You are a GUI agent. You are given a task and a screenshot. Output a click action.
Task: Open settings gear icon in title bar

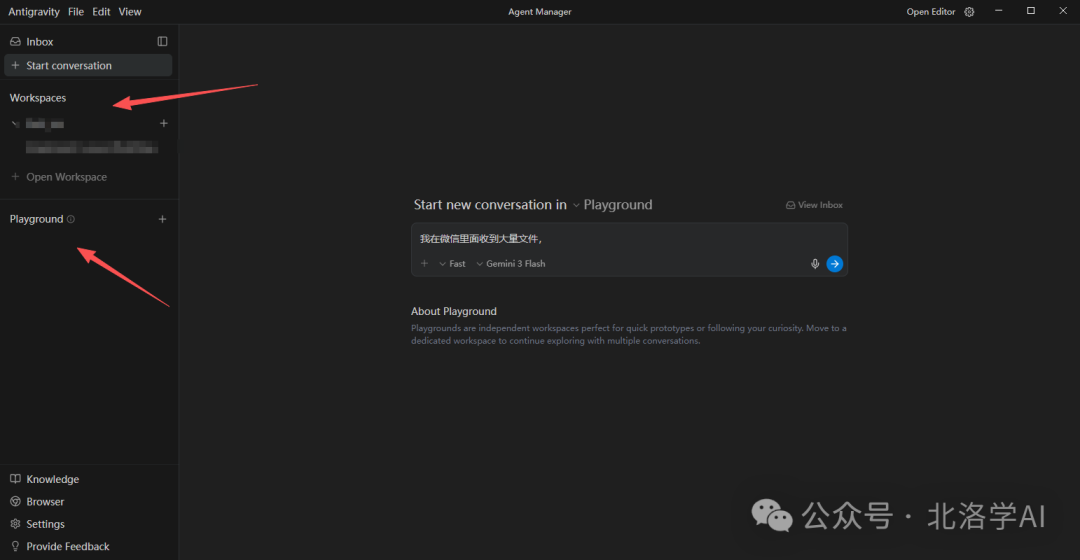(968, 12)
